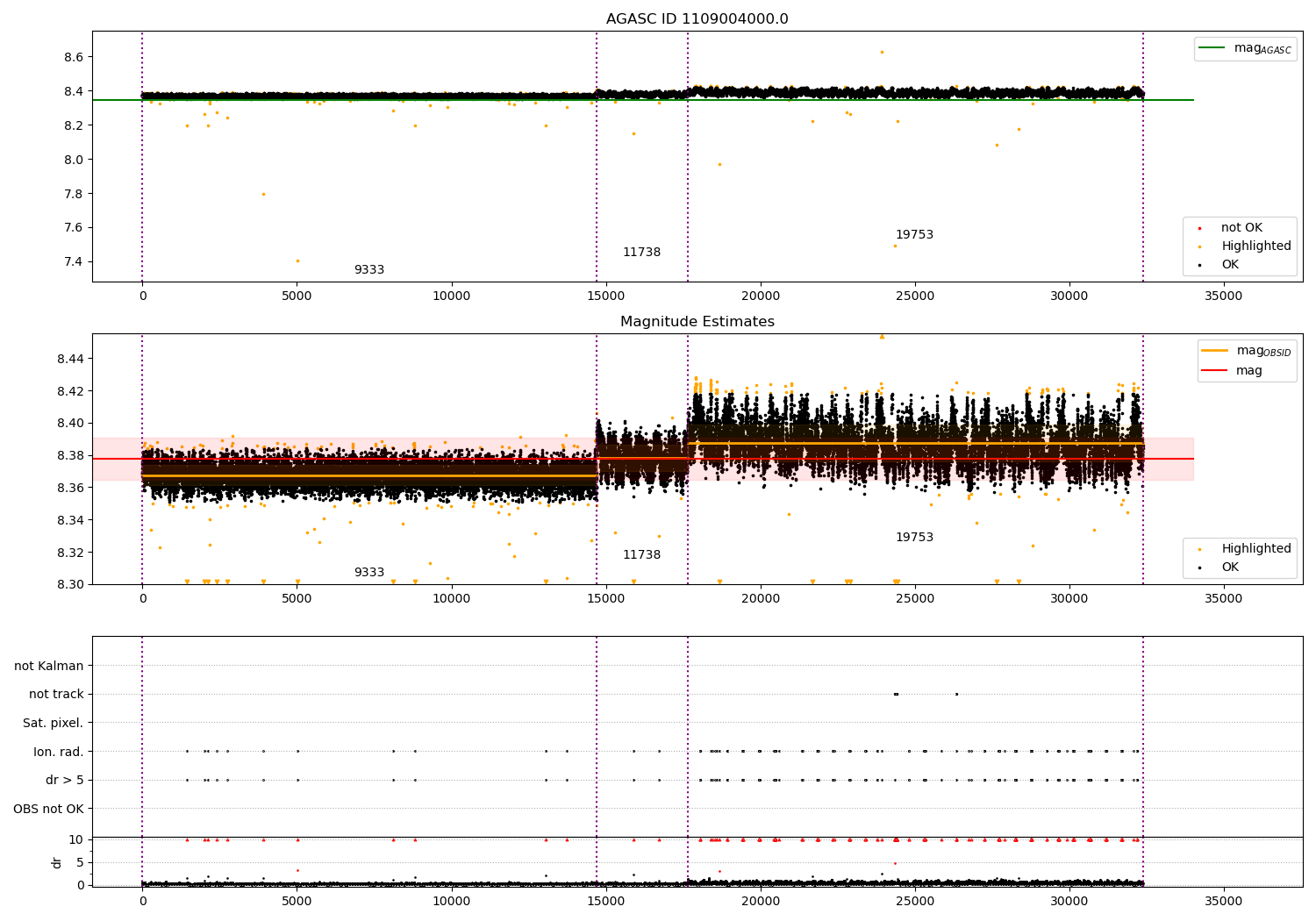Click the 9333 annotation in the middle plot
Image resolution: width=1316 pixels, height=921 pixels.
tap(369, 573)
